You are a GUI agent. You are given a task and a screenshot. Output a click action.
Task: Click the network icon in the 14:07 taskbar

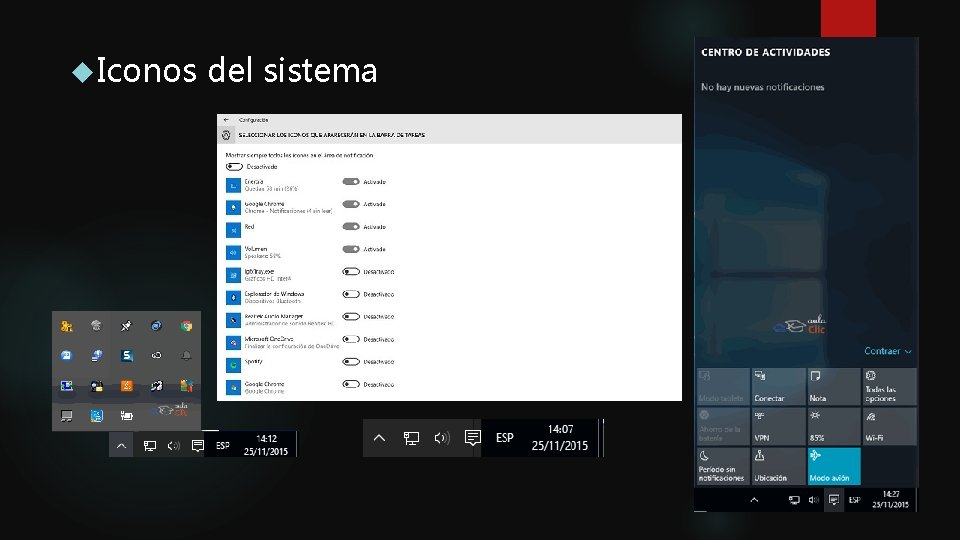[x=411, y=438]
